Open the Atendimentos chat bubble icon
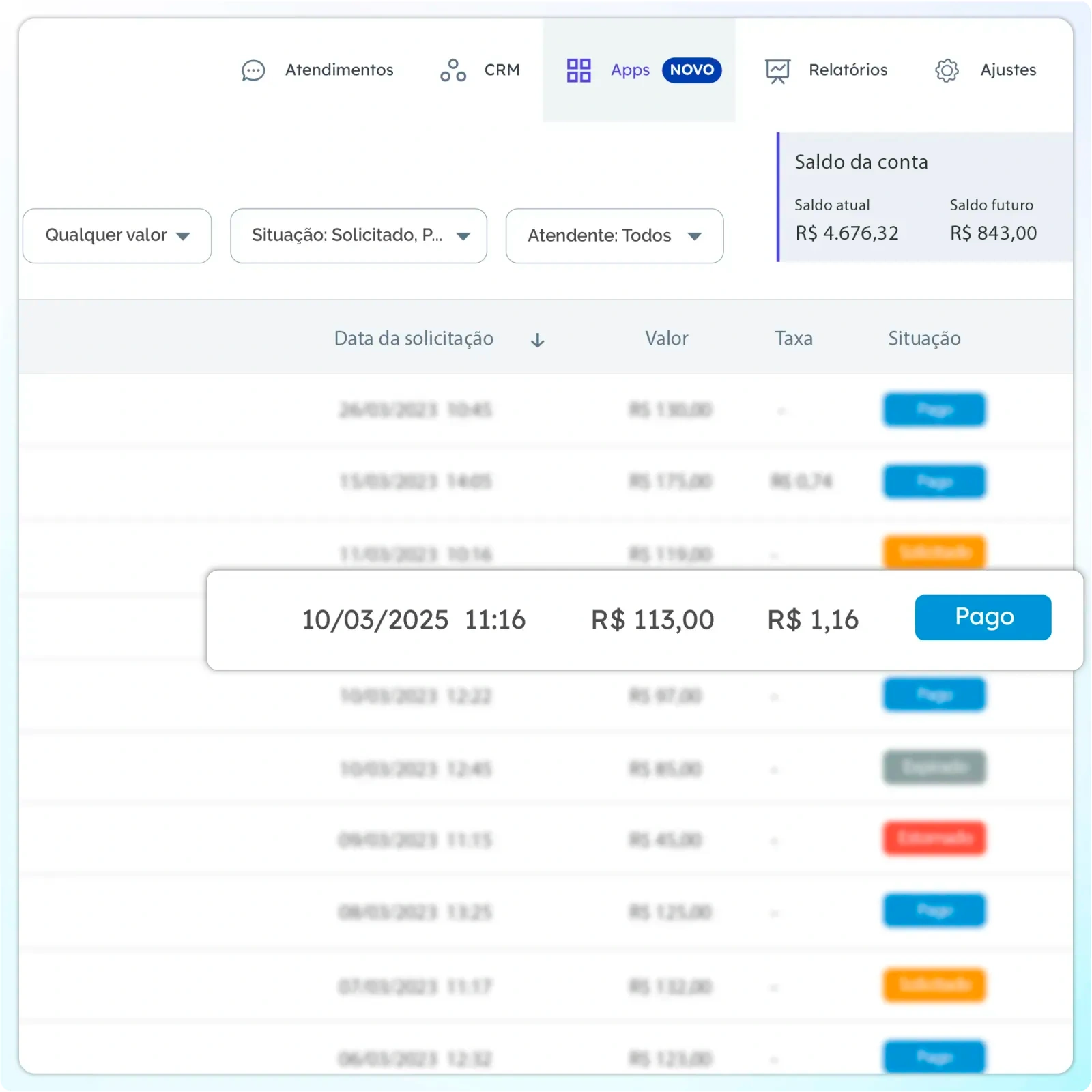 (253, 70)
